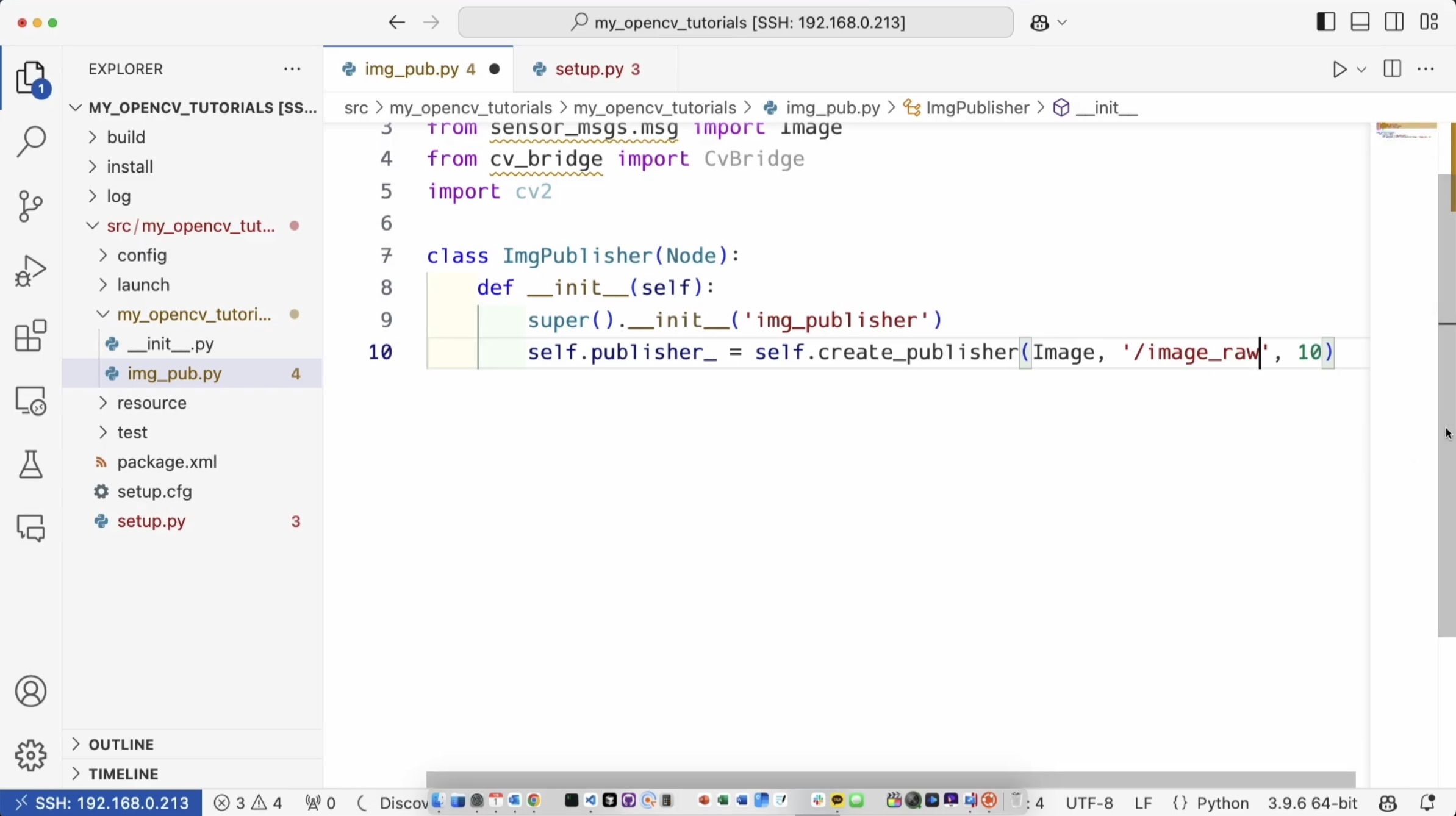Select the img_pub.py editor tab
This screenshot has height=816, width=1456.
point(411,70)
